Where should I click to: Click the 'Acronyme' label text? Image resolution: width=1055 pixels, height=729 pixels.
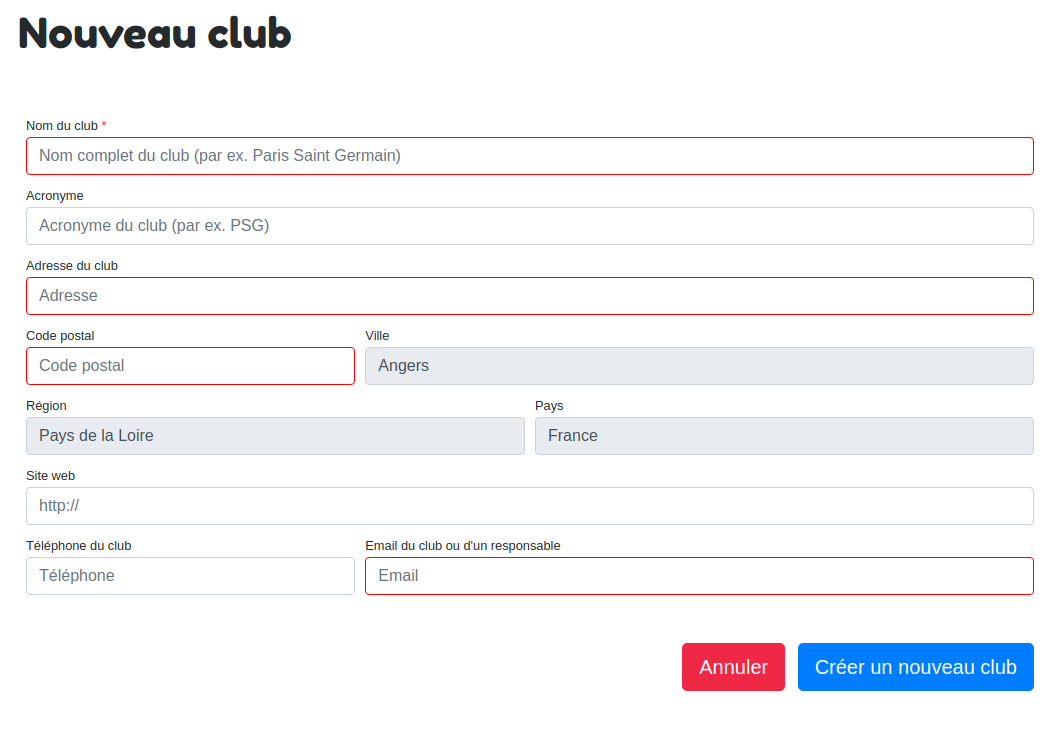click(54, 196)
